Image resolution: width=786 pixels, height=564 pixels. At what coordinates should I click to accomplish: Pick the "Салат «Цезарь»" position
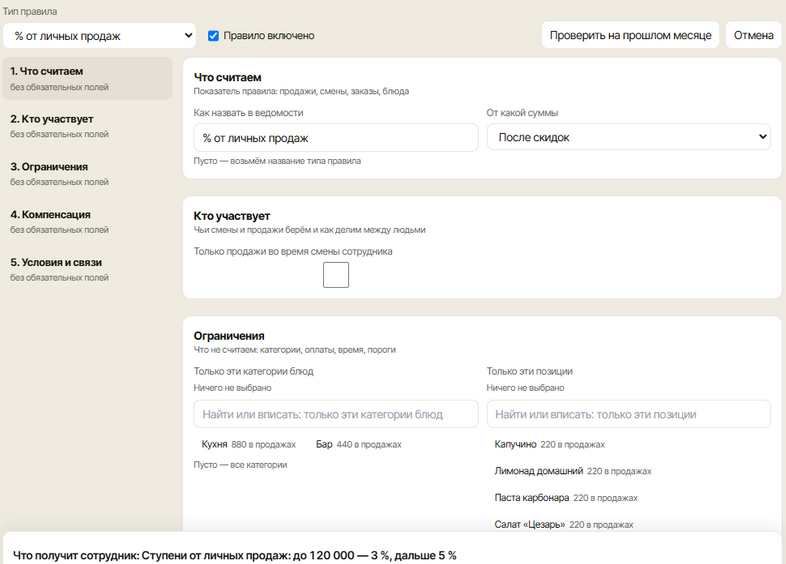tap(564, 524)
